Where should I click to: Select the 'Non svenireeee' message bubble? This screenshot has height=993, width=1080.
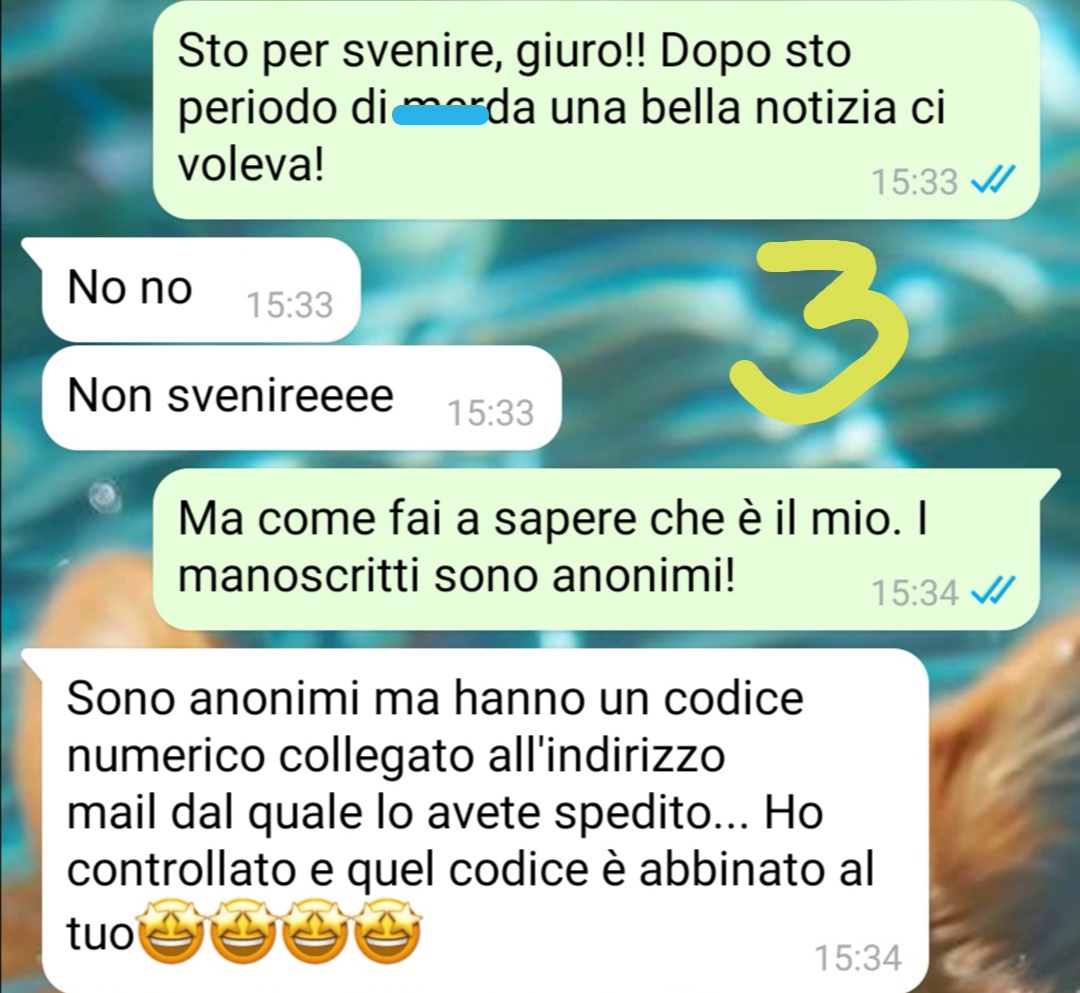[301, 397]
